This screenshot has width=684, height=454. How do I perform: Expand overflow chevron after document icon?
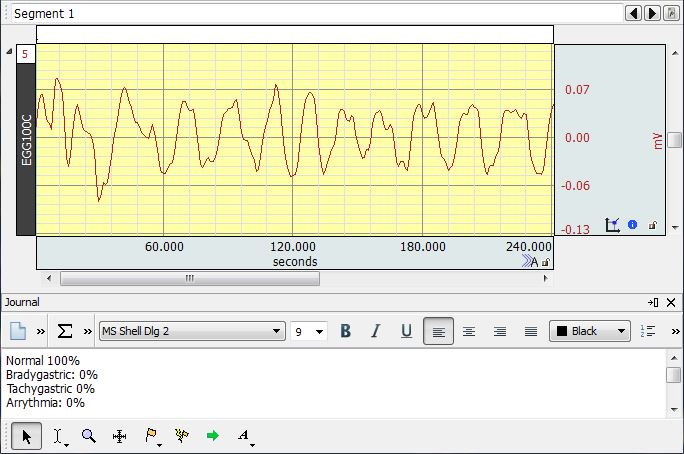pyautogui.click(x=41, y=331)
